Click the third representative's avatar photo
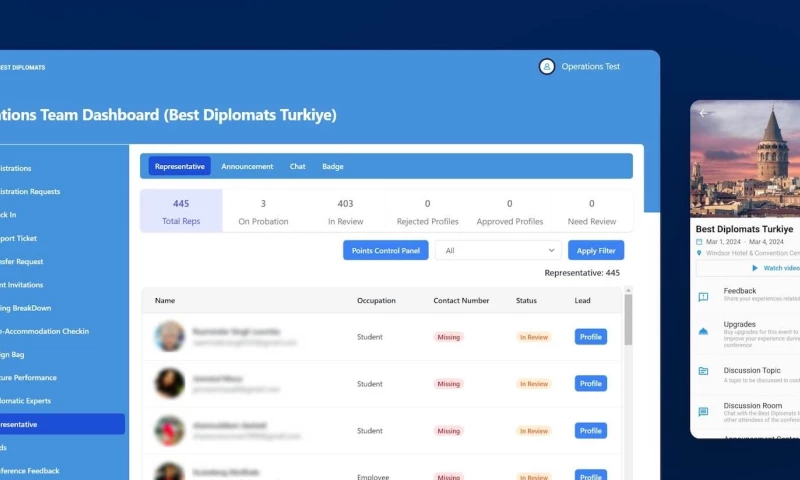Image resolution: width=800 pixels, height=480 pixels. click(169, 431)
